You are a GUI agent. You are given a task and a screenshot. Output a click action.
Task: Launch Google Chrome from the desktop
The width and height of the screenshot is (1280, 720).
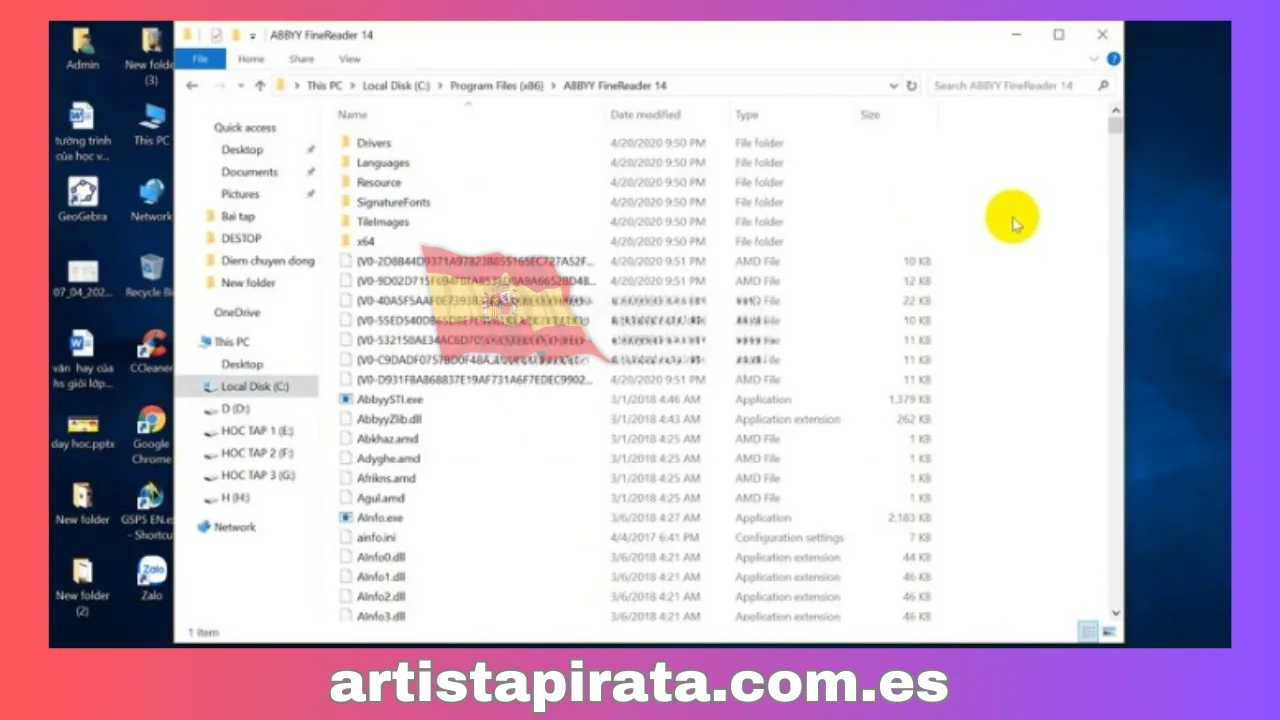pyautogui.click(x=151, y=434)
